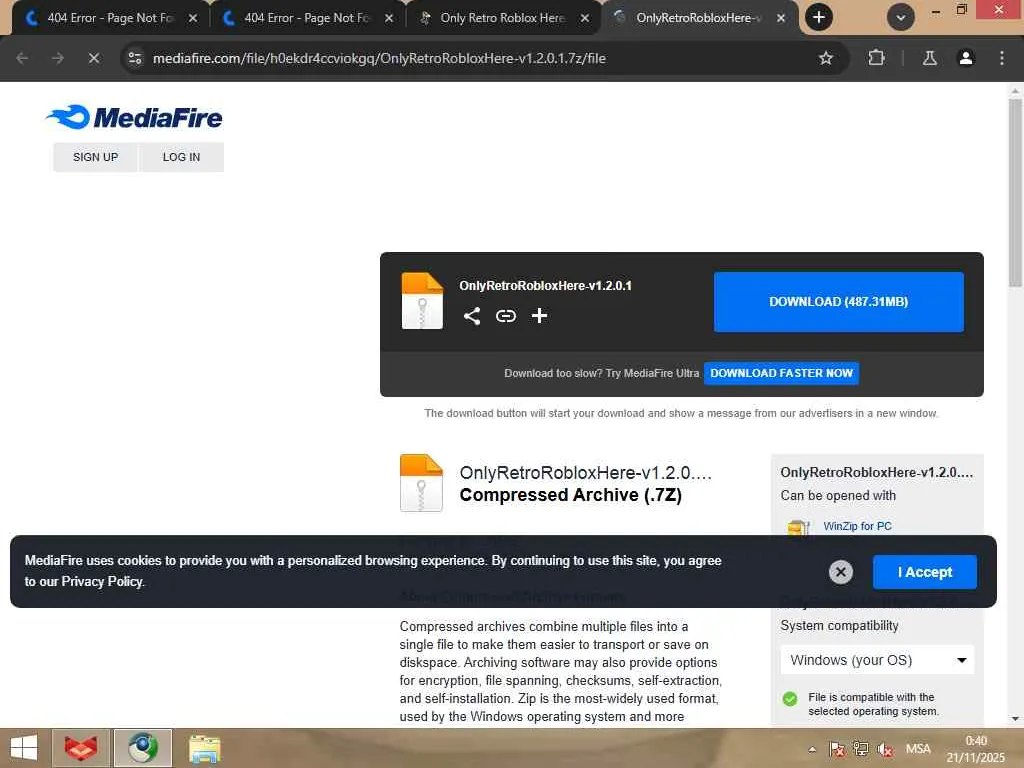Click the Action Center flag tray icon
1024x768 pixels.
tap(837, 749)
